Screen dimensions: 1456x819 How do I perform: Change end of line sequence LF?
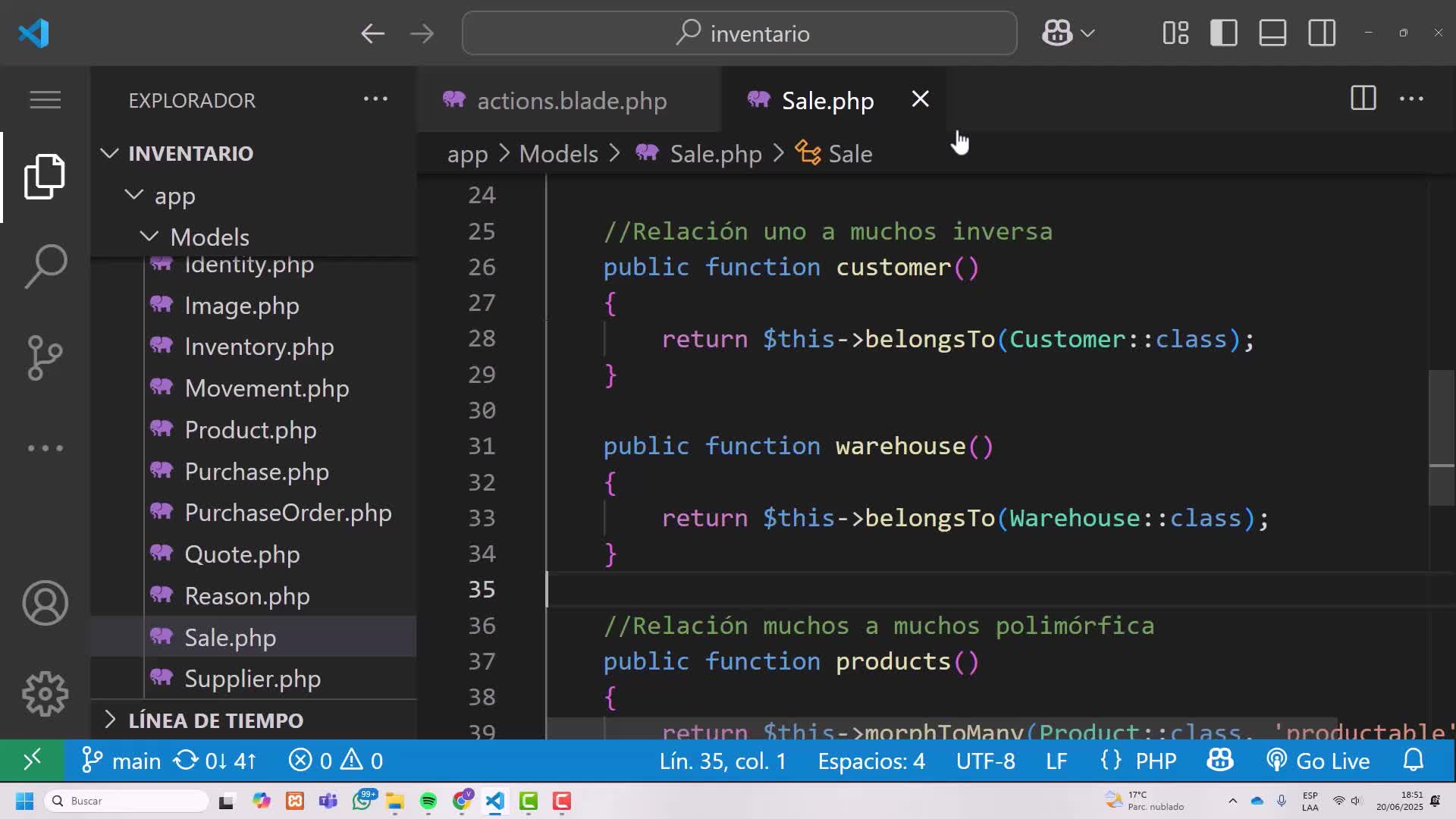pos(1056,761)
